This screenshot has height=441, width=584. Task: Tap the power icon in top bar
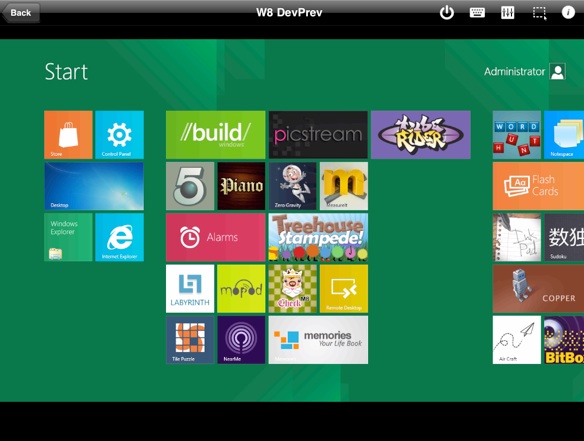(447, 13)
